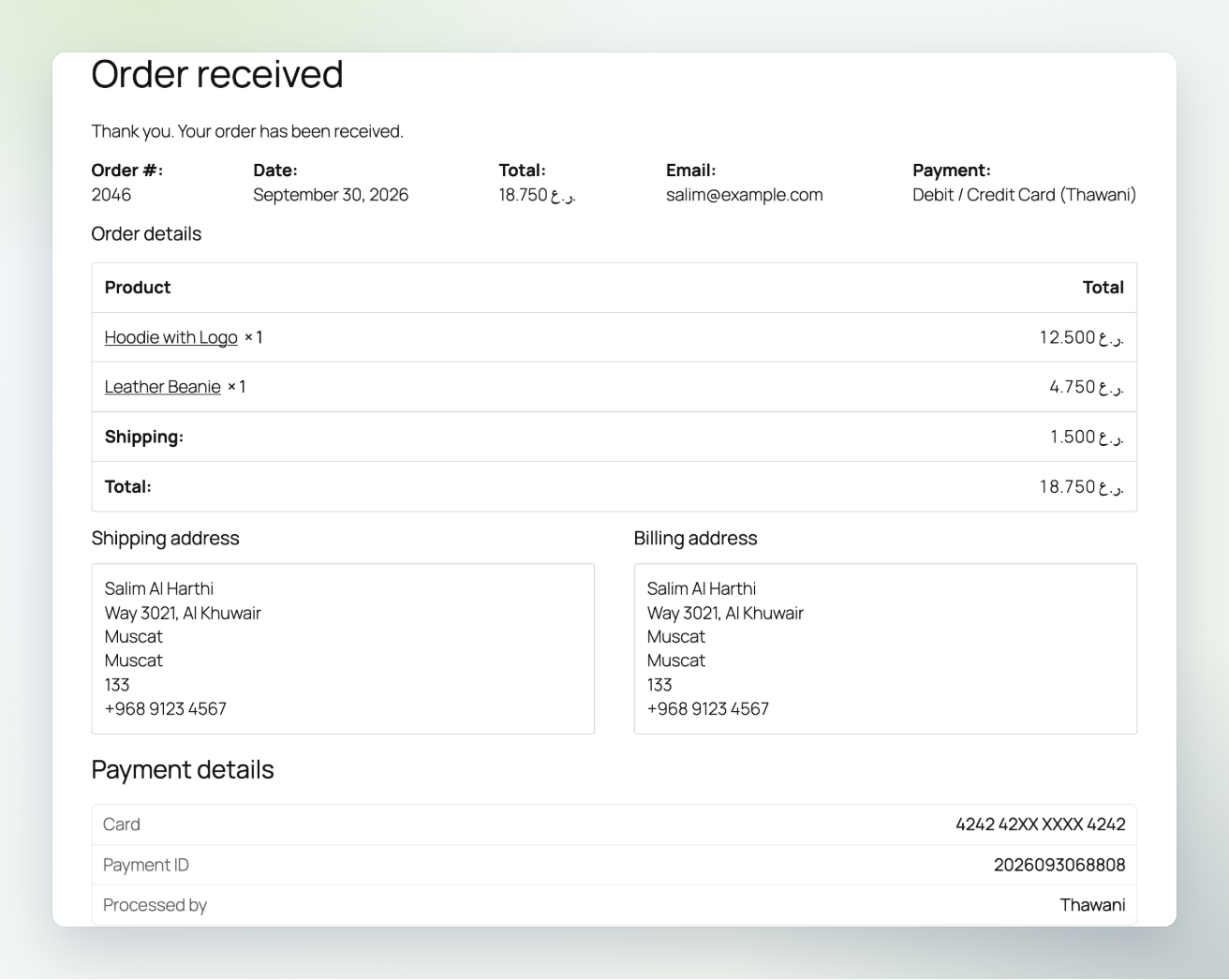The image size is (1229, 980).
Task: Click the Processed by row label
Action: (x=155, y=905)
